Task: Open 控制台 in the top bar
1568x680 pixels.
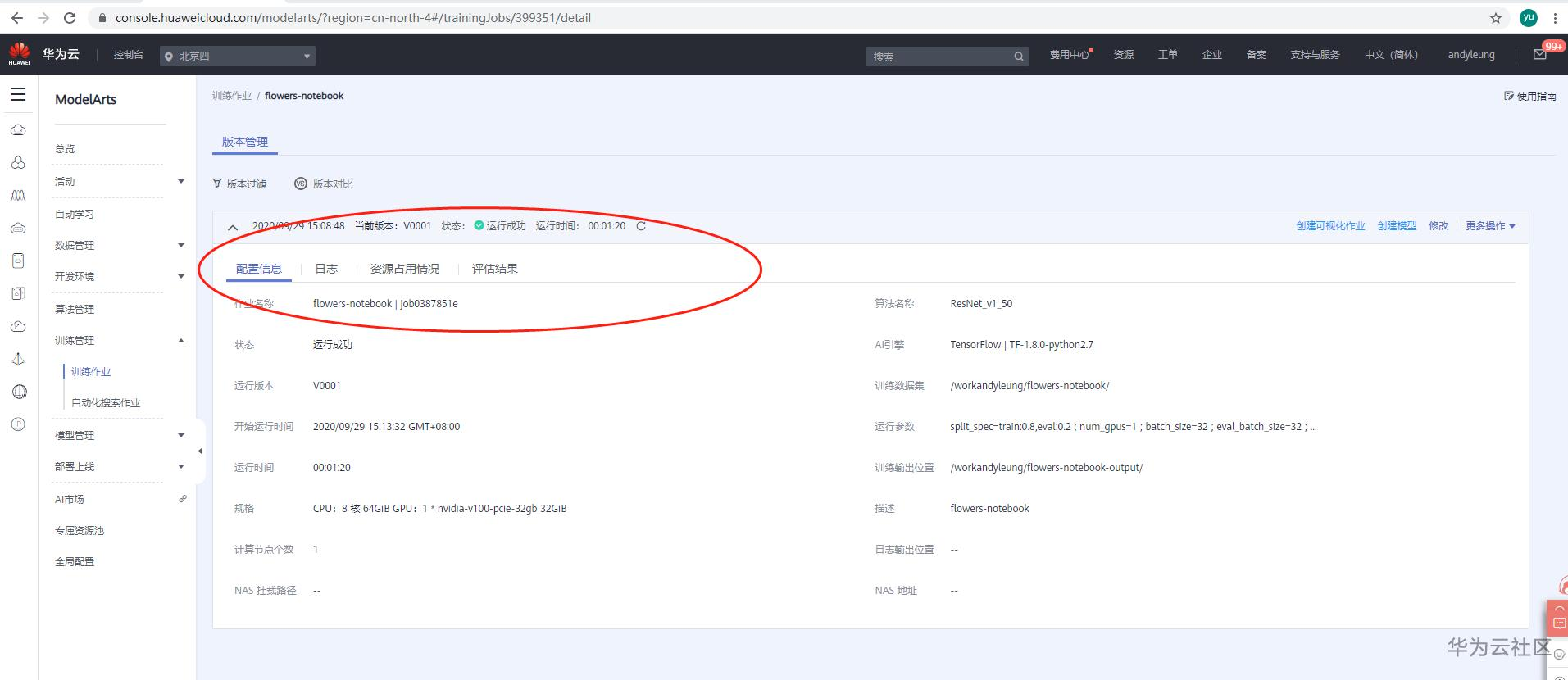Action: pyautogui.click(x=129, y=55)
